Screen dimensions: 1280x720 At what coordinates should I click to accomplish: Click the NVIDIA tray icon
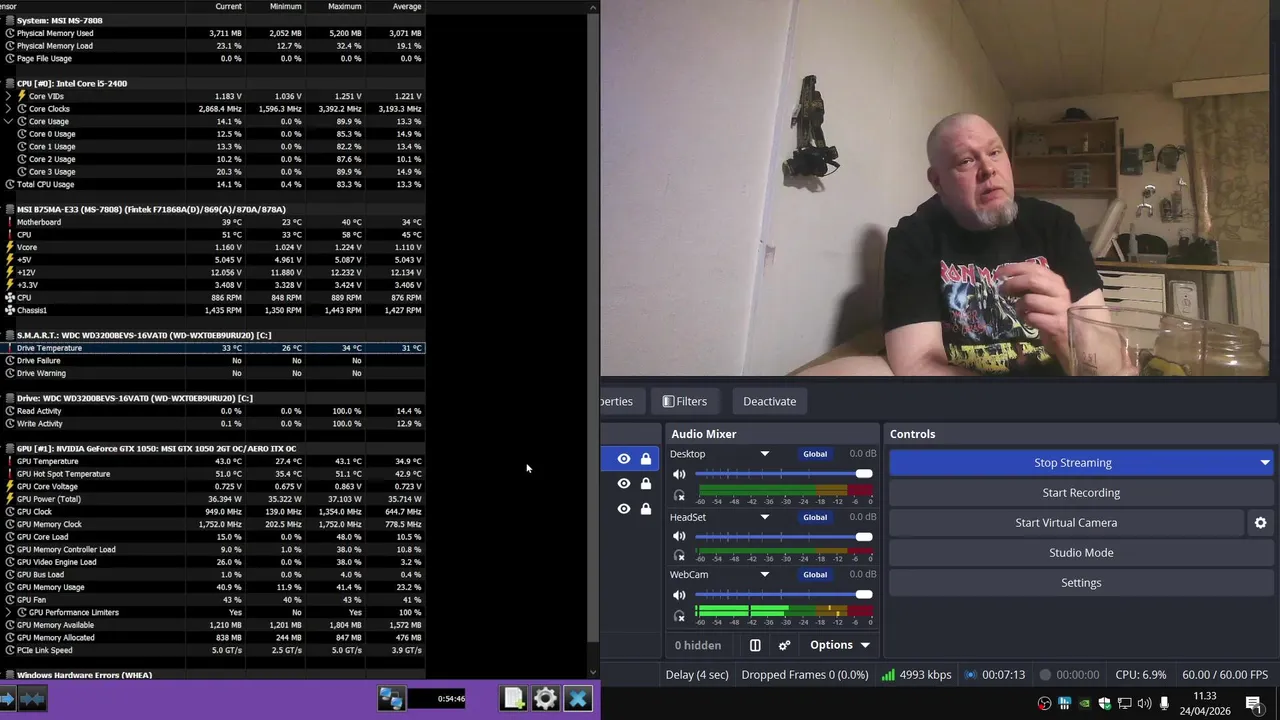pyautogui.click(x=1085, y=703)
